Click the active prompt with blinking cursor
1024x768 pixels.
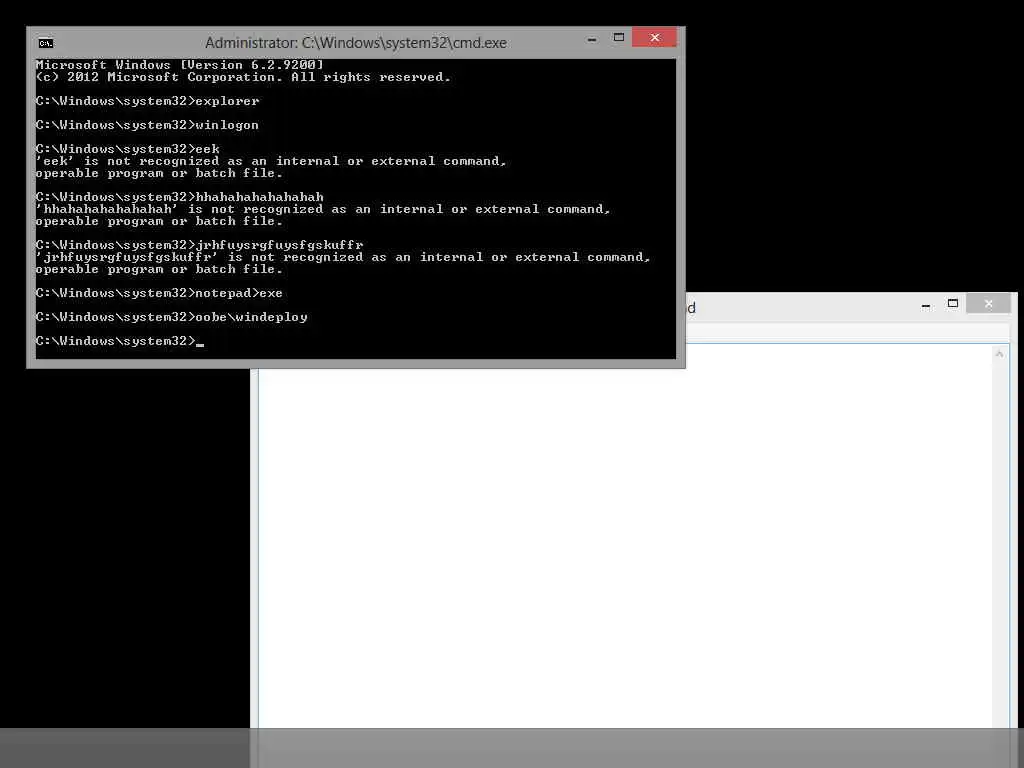tap(120, 341)
